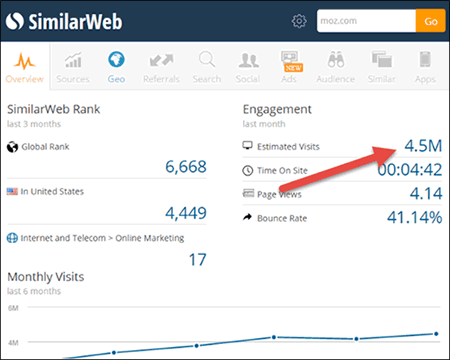Open the Internet and Telecom > Online Marketing link
This screenshot has height=360, width=450.
coord(102,238)
